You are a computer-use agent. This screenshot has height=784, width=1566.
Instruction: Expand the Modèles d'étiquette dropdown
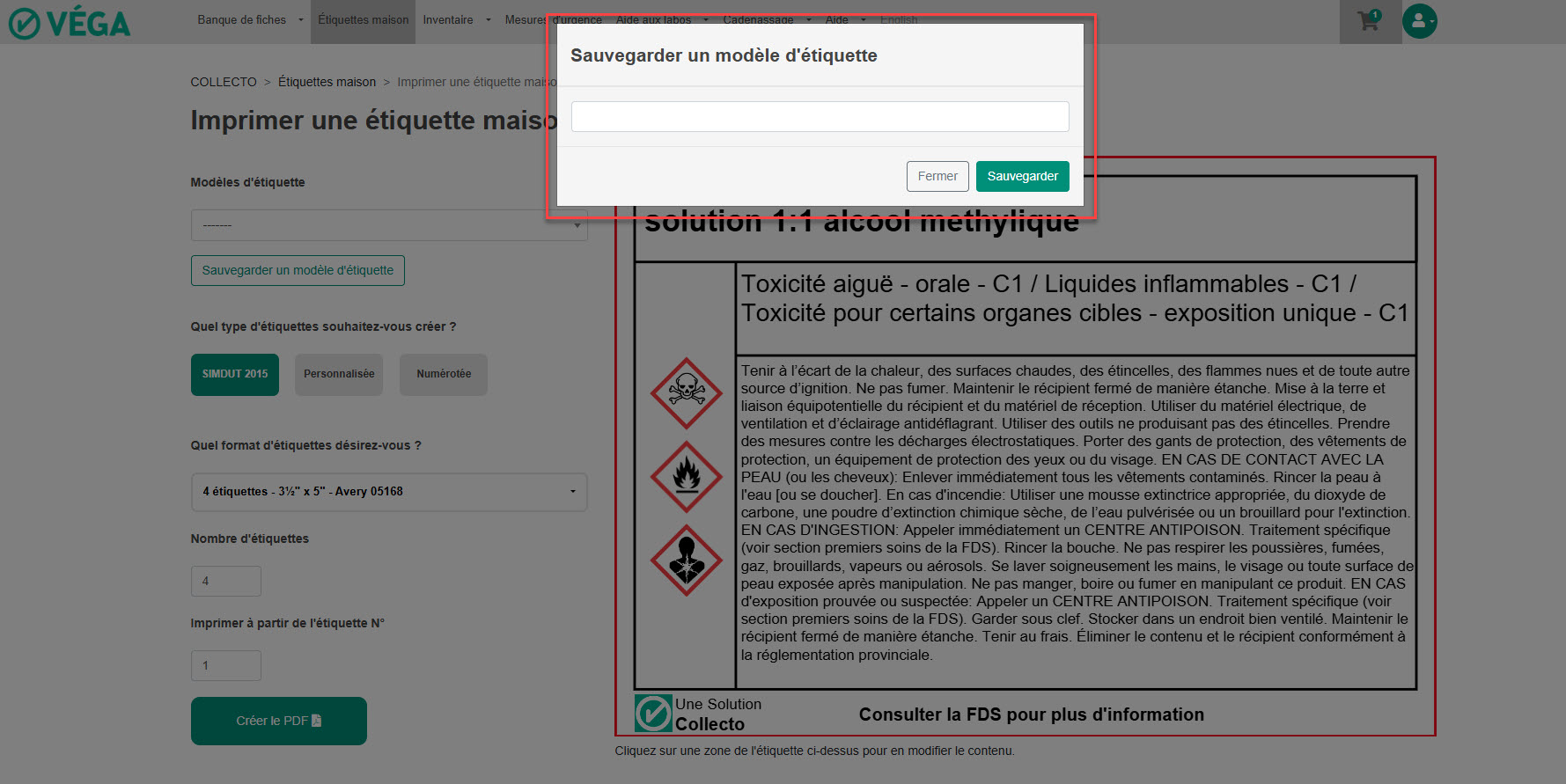(x=388, y=225)
